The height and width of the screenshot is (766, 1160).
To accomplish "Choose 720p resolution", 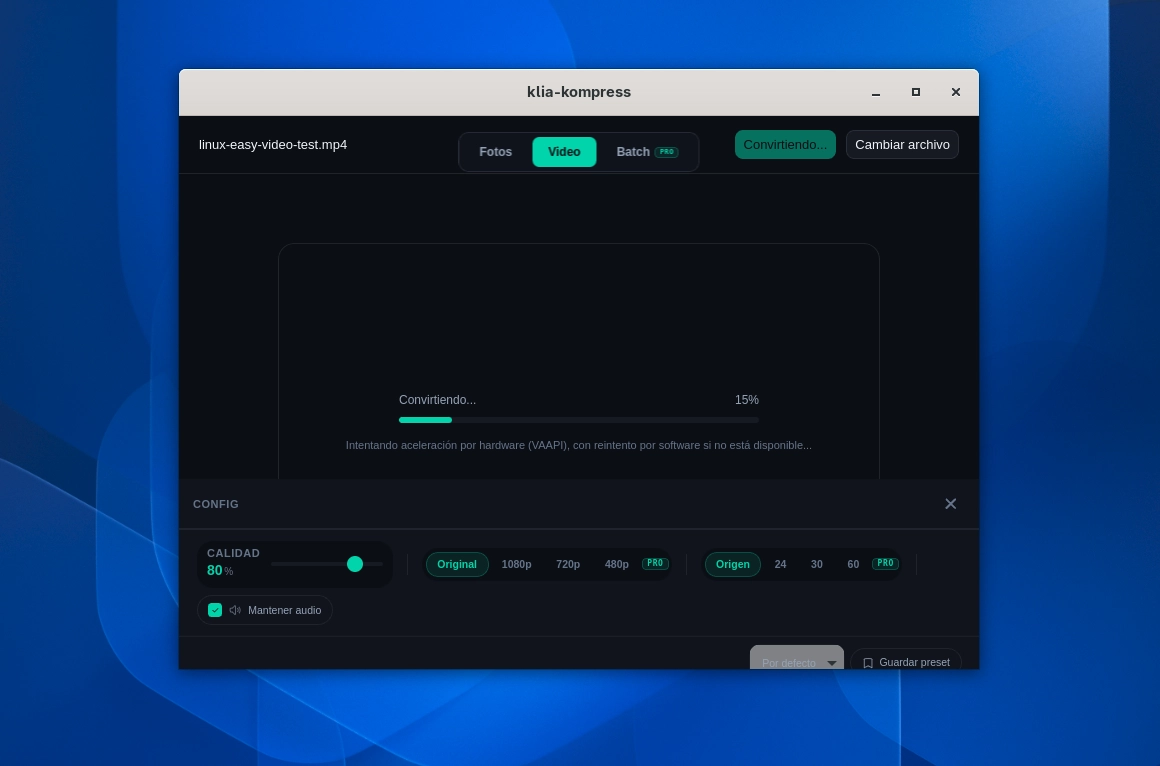I will pyautogui.click(x=568, y=564).
